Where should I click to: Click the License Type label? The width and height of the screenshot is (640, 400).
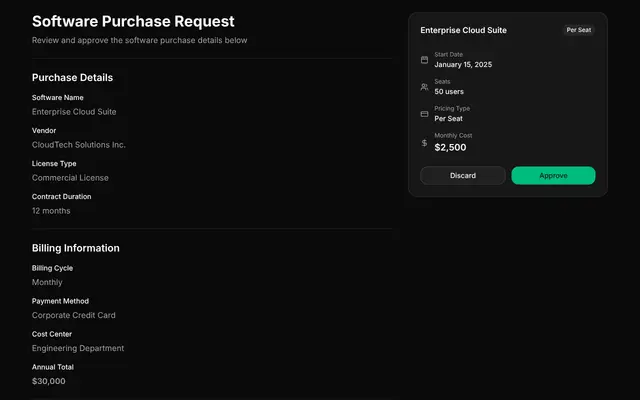click(x=54, y=164)
